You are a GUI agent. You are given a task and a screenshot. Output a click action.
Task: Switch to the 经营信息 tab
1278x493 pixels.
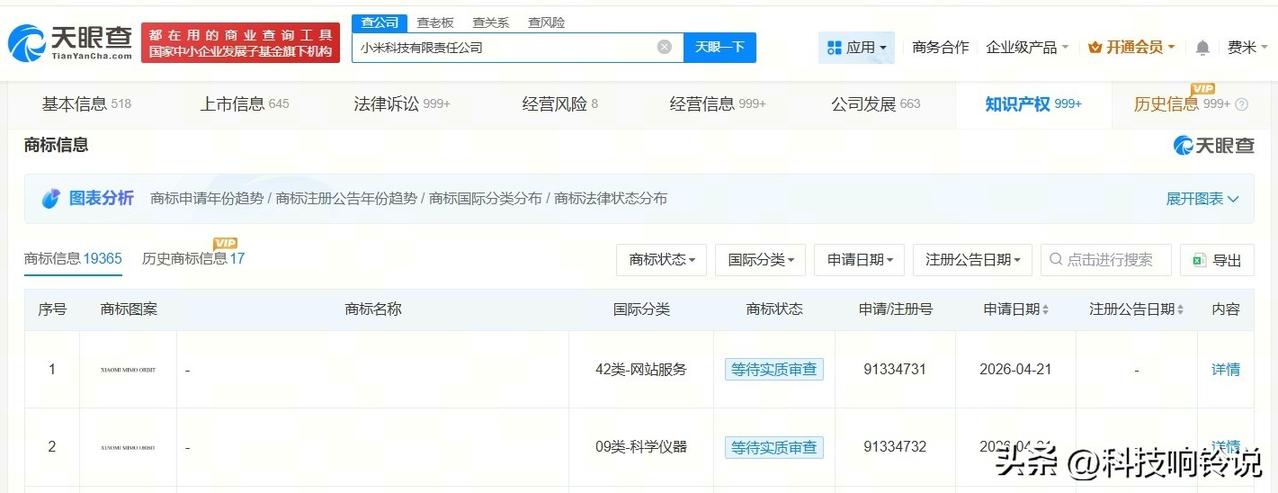tap(718, 104)
